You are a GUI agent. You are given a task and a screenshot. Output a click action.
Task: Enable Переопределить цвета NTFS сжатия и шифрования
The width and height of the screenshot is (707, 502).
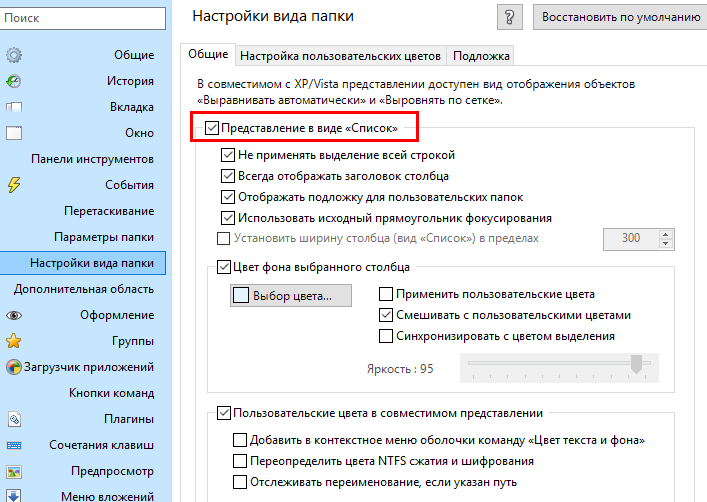240,461
